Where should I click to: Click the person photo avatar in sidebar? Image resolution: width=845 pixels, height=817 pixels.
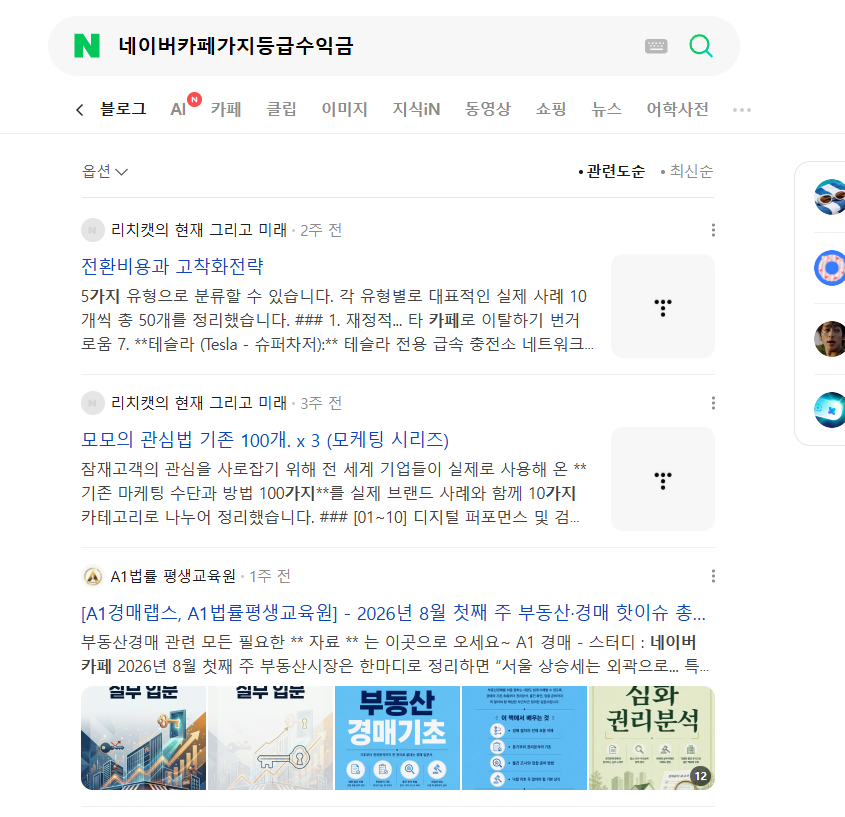click(830, 338)
